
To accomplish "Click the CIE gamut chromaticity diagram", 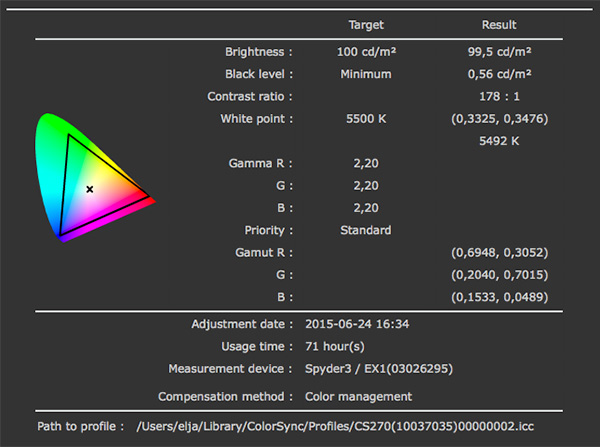I will 95,178.
